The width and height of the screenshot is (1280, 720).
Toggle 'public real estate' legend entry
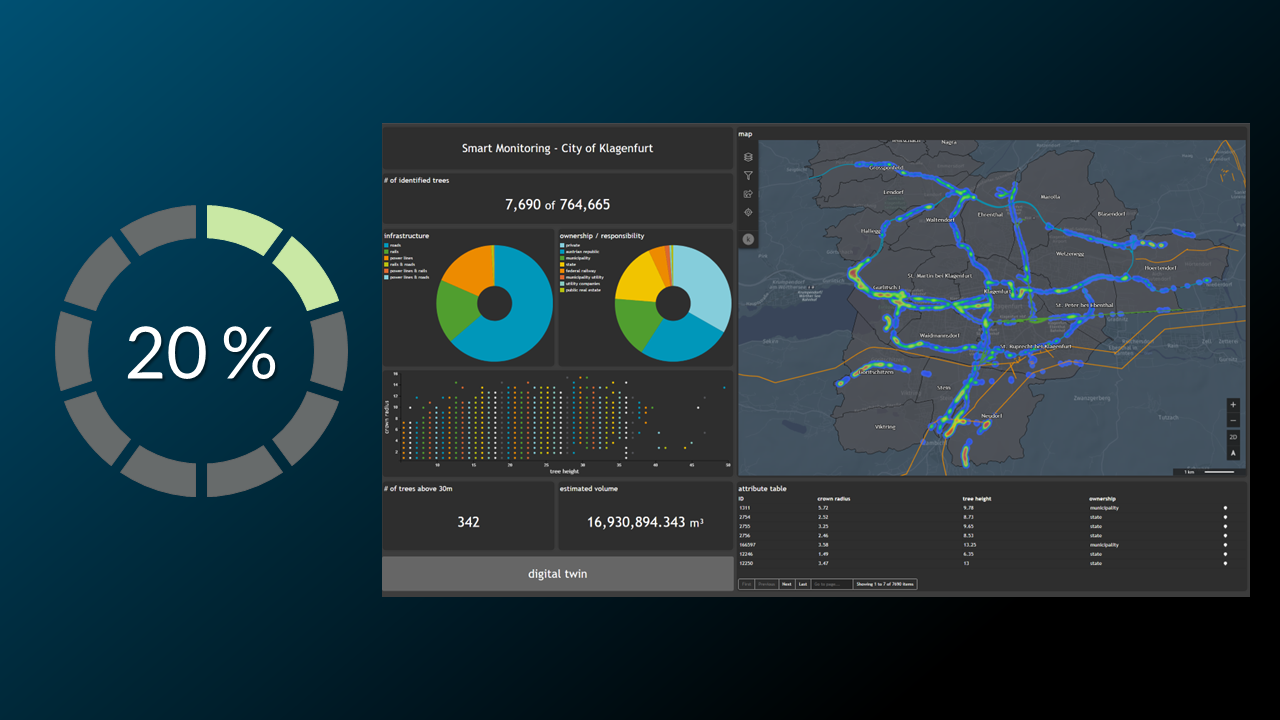pyautogui.click(x=580, y=290)
